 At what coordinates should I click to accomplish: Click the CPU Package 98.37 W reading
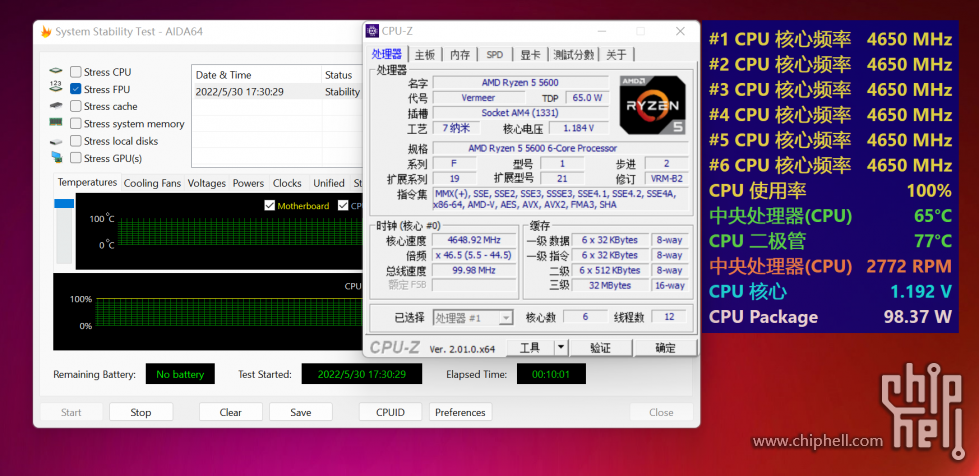click(x=830, y=317)
